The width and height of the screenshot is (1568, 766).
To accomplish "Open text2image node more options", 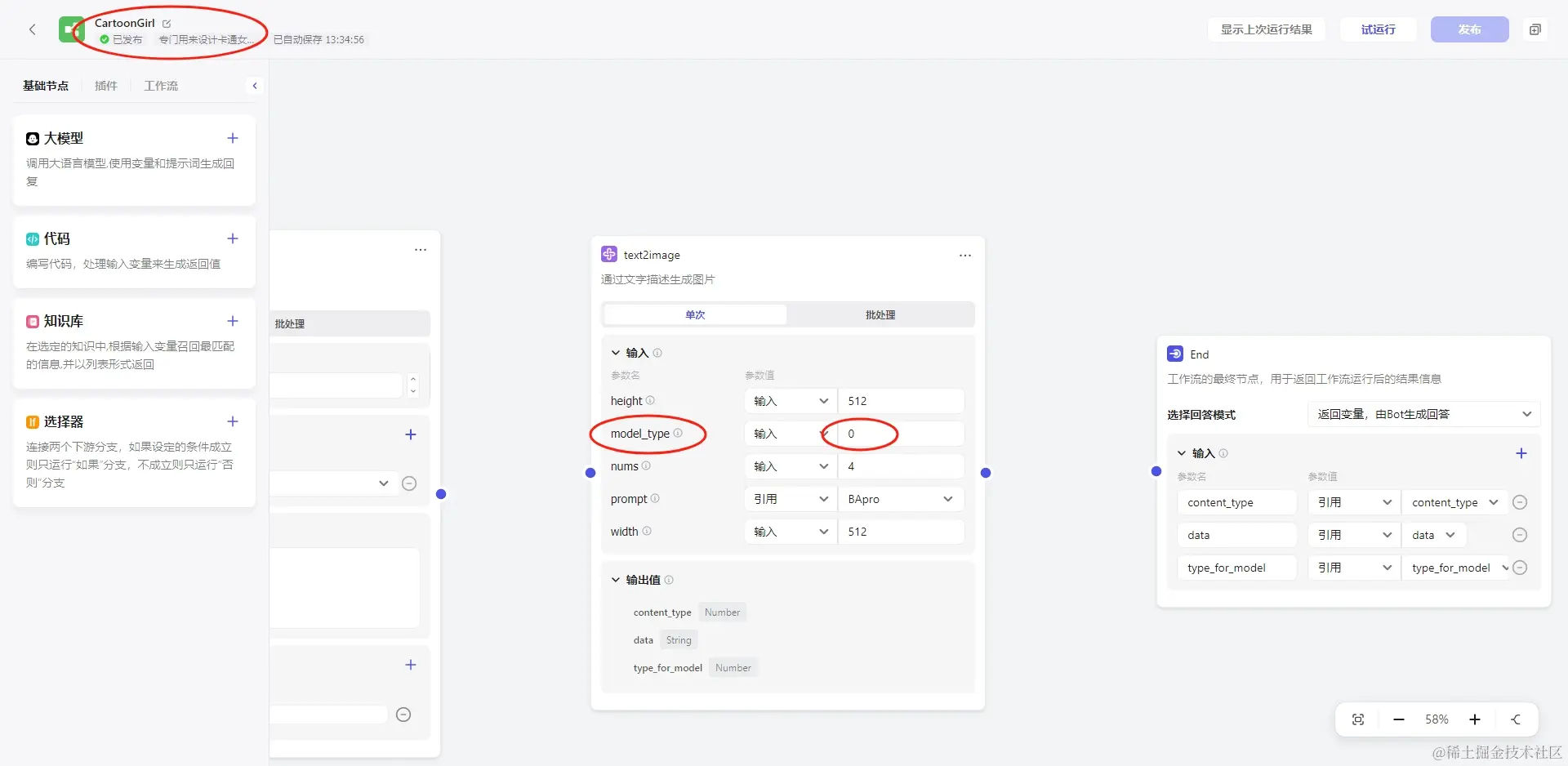I will point(965,256).
